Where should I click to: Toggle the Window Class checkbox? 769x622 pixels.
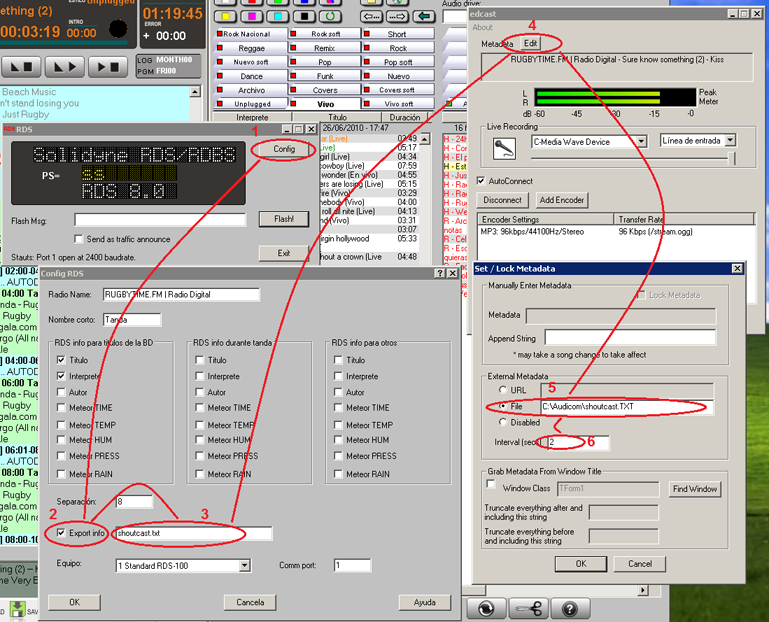tap(490, 484)
